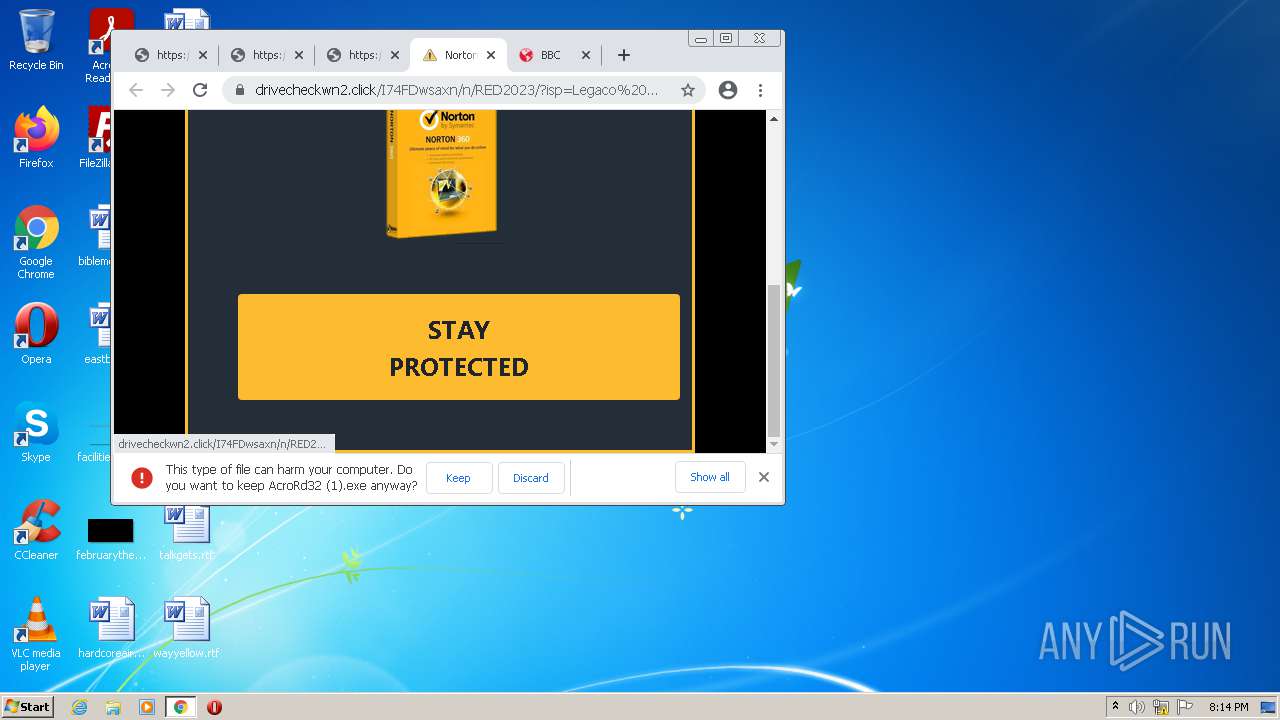The image size is (1280, 720).
Task: Click the Chrome forward arrow
Action: click(x=168, y=90)
